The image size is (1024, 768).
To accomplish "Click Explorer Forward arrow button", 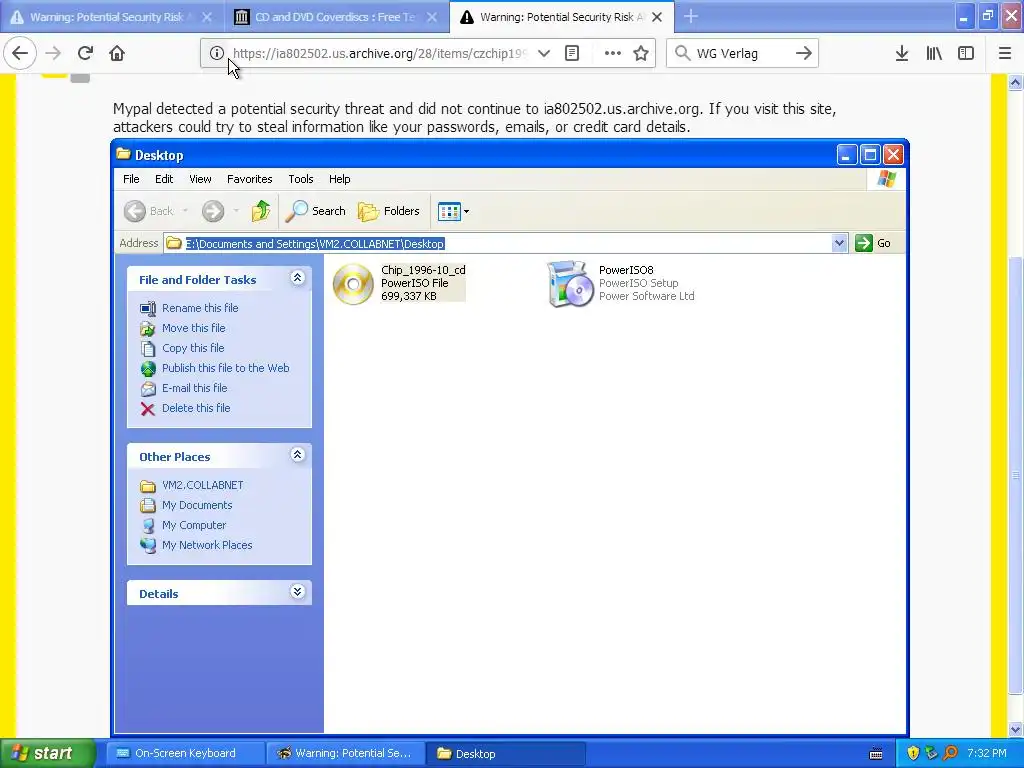I will point(213,211).
